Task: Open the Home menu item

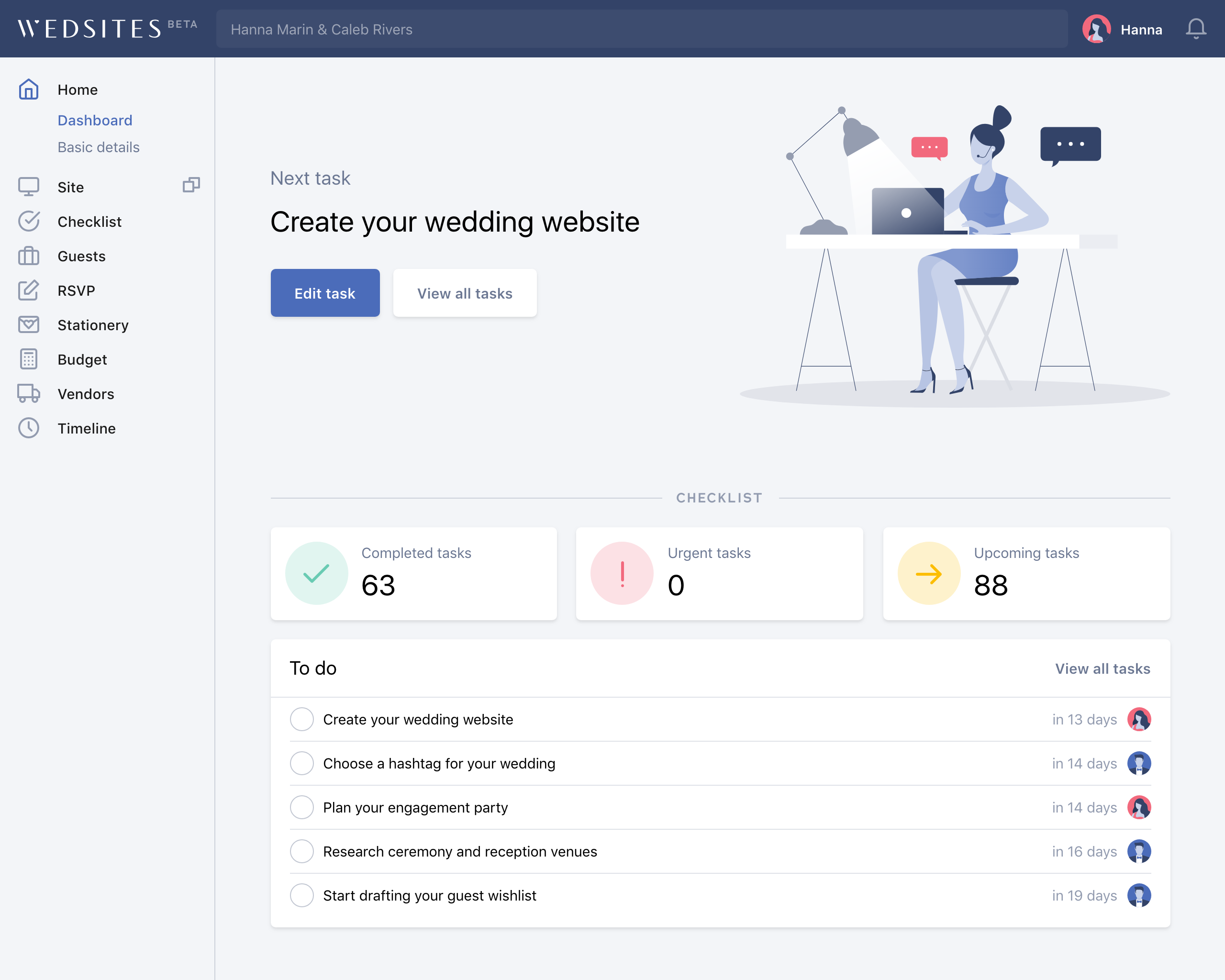Action: click(x=77, y=90)
